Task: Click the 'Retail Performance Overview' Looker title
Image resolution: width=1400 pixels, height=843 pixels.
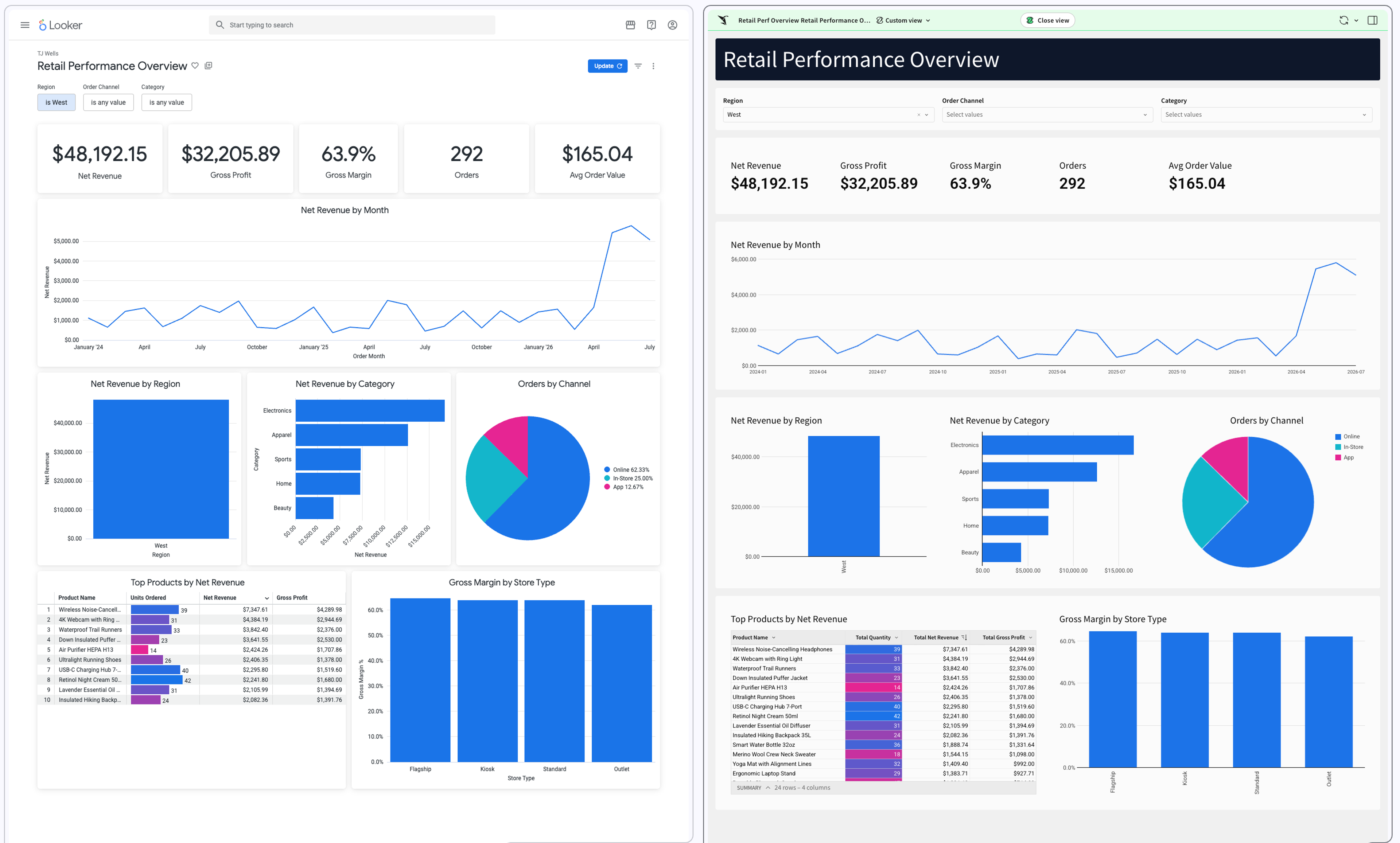Action: [112, 66]
